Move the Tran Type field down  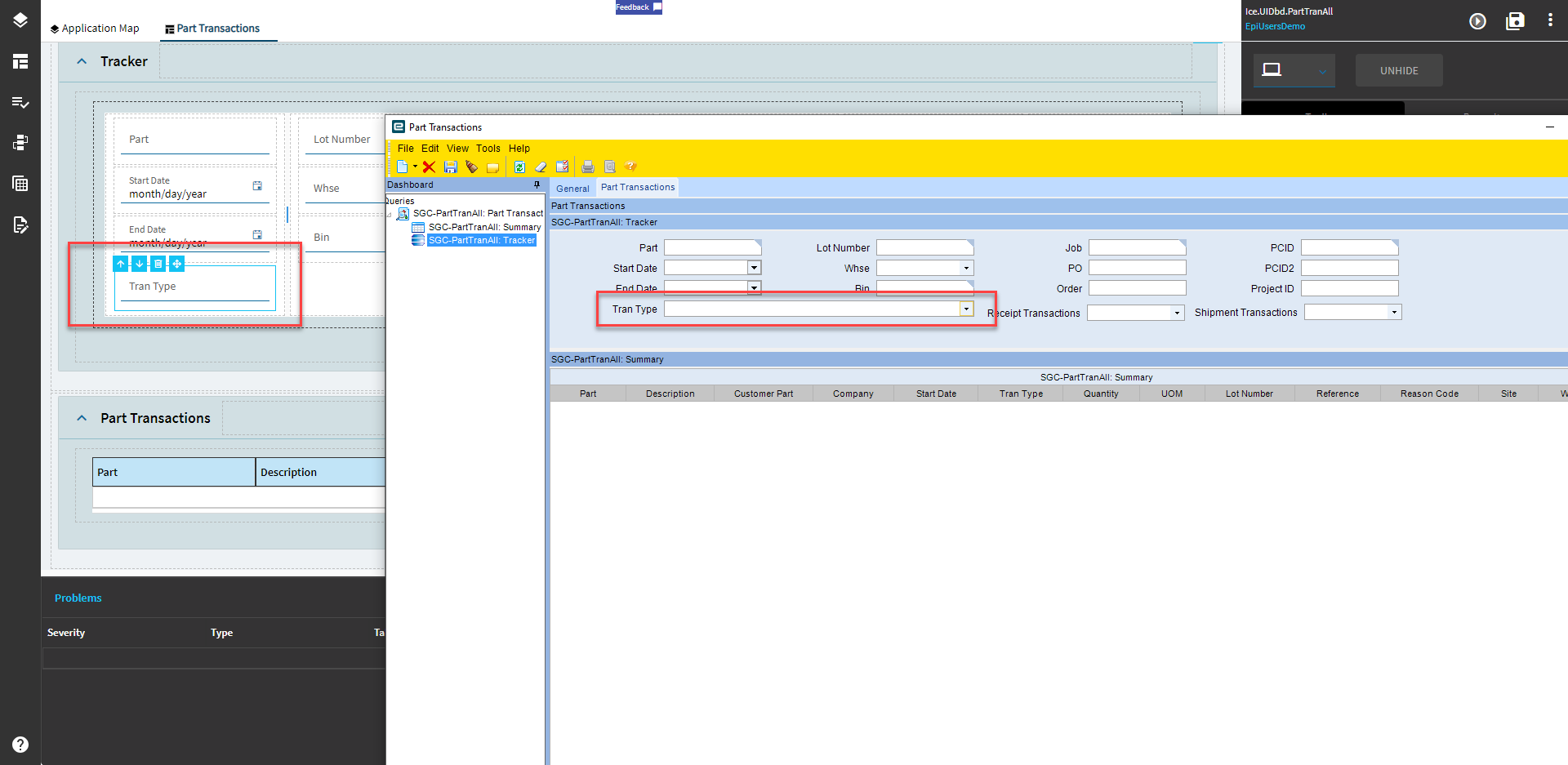tap(140, 264)
